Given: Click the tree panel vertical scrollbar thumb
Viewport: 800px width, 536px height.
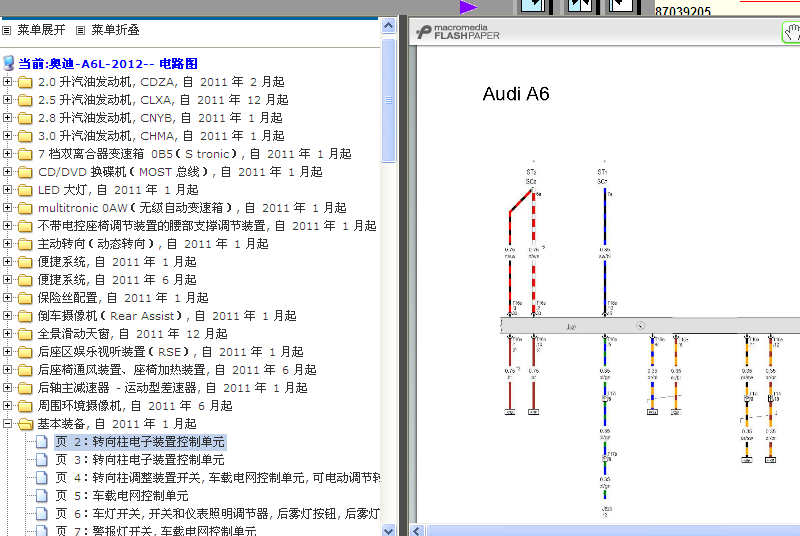Looking at the screenshot, I should (x=388, y=100).
